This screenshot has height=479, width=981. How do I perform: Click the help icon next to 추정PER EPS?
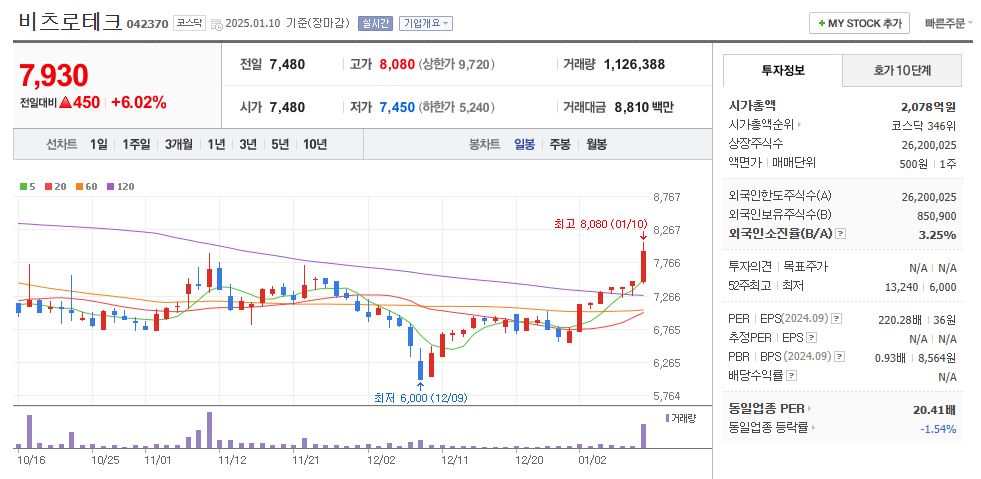pyautogui.click(x=811, y=338)
